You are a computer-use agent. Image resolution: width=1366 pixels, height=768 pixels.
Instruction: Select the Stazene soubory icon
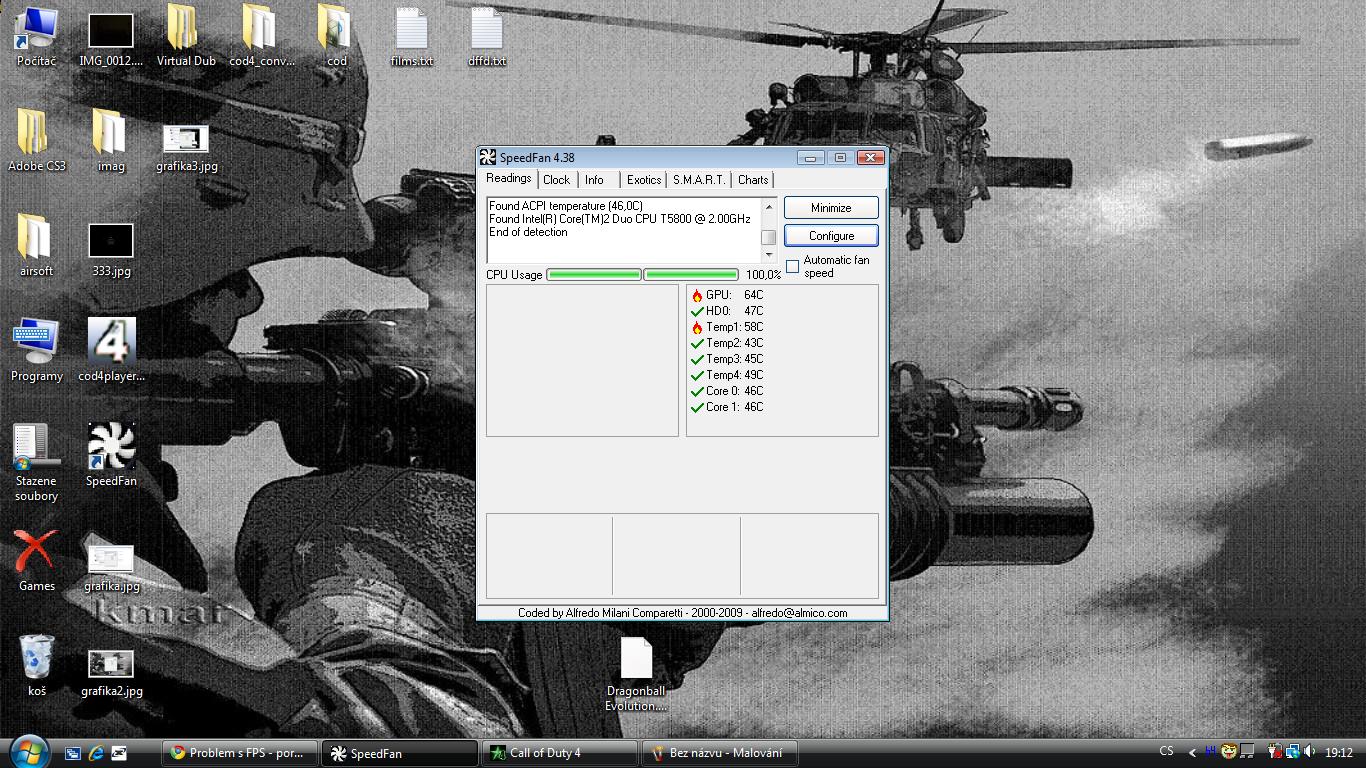[37, 463]
